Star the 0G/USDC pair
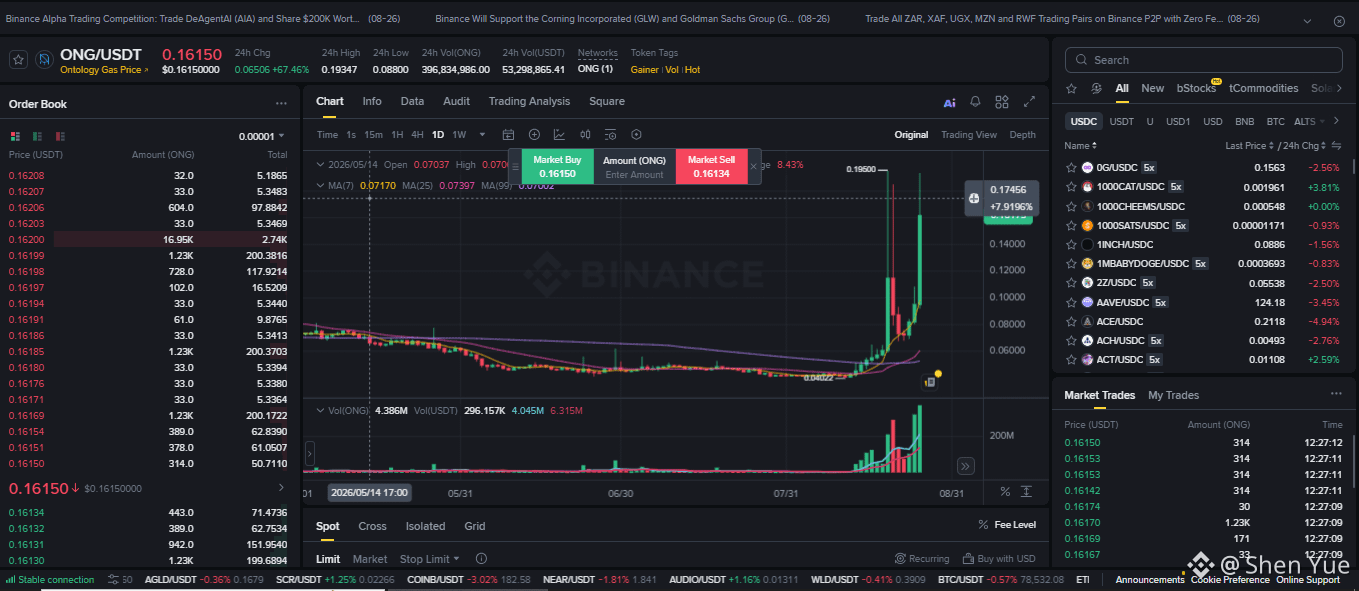This screenshot has height=591, width=1359. [x=1071, y=168]
